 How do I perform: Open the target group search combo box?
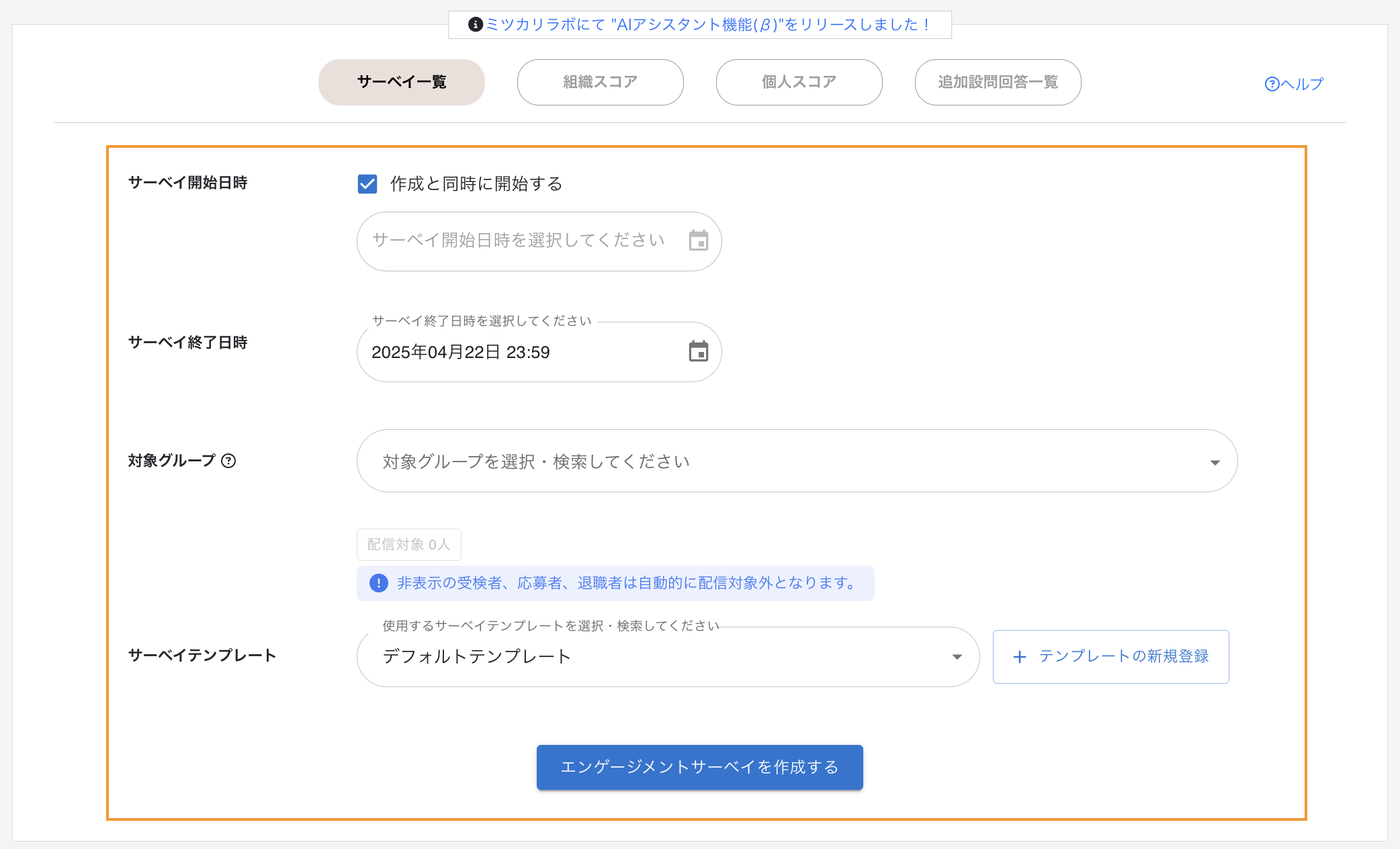(773, 461)
